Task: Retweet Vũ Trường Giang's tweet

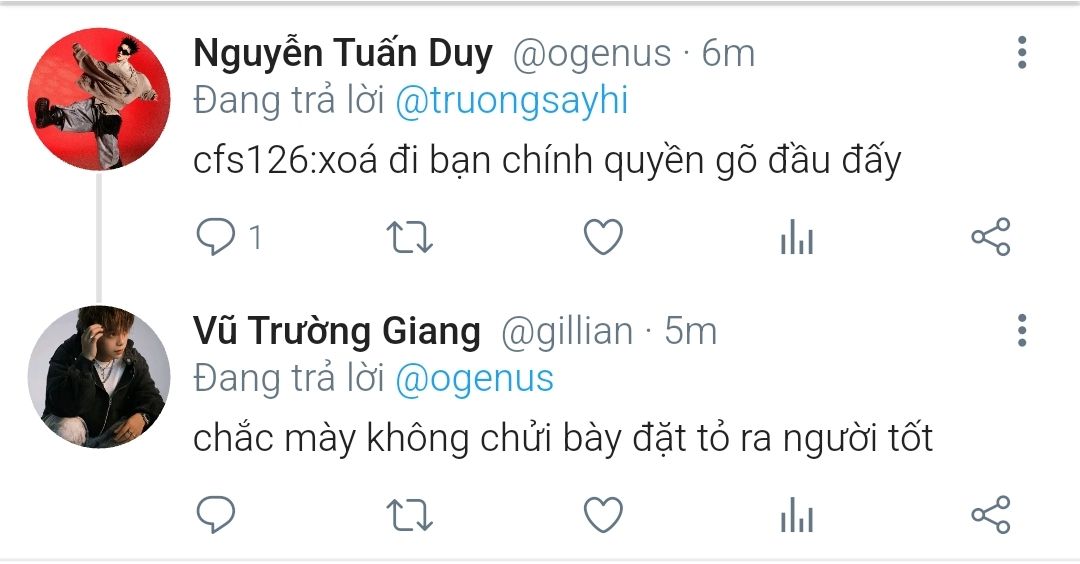Action: click(x=409, y=515)
